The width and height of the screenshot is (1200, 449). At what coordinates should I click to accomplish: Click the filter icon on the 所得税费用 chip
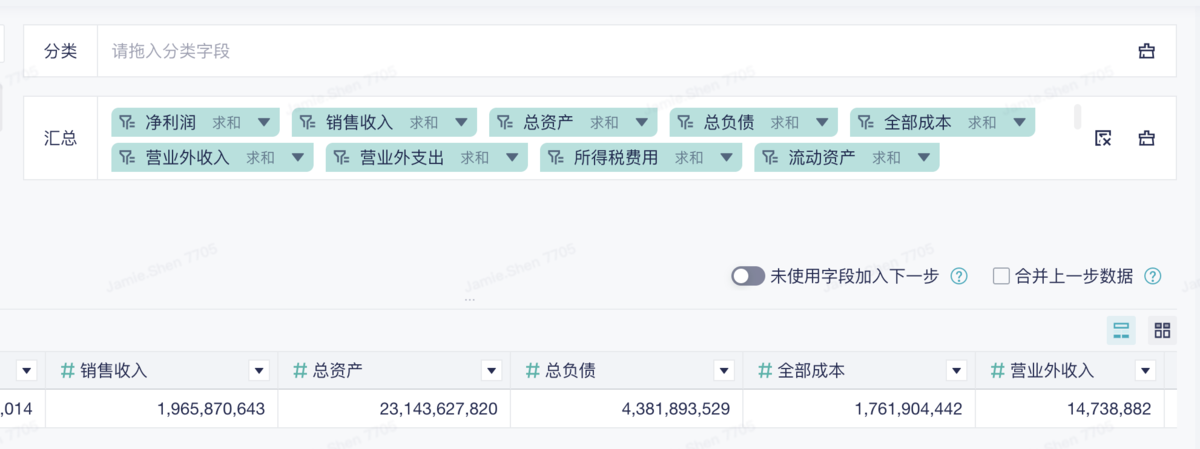click(x=556, y=158)
